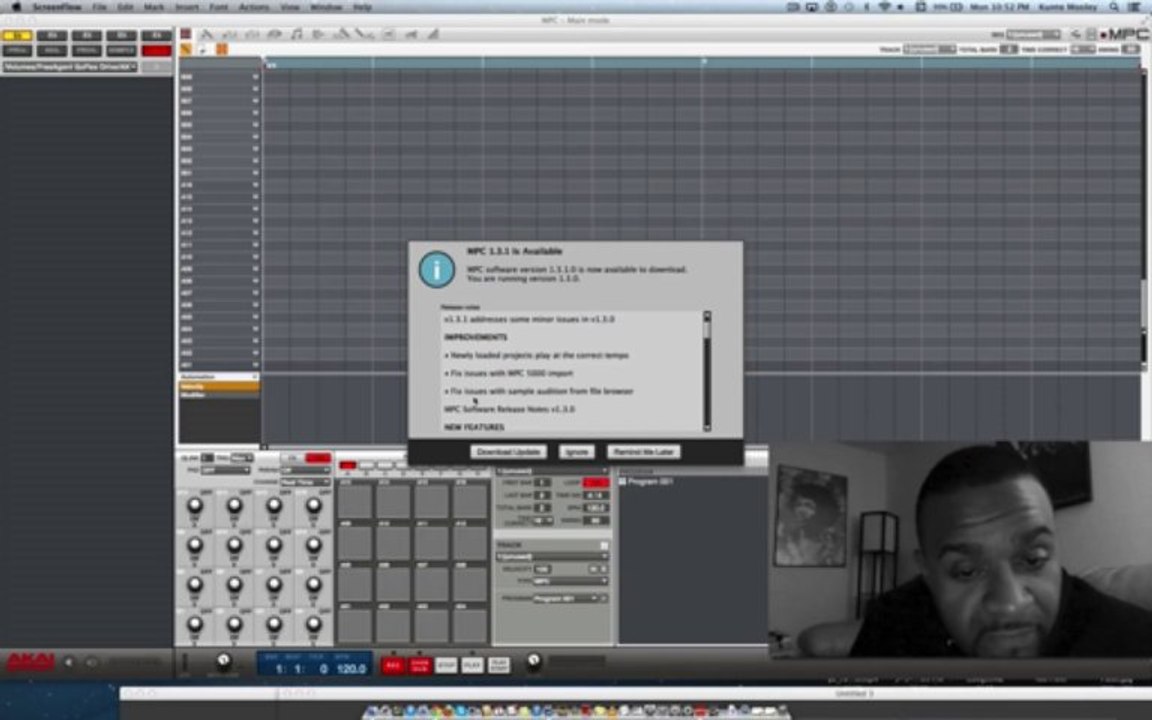
Task: Select the Modifier automation lane
Action: [x=219, y=395]
